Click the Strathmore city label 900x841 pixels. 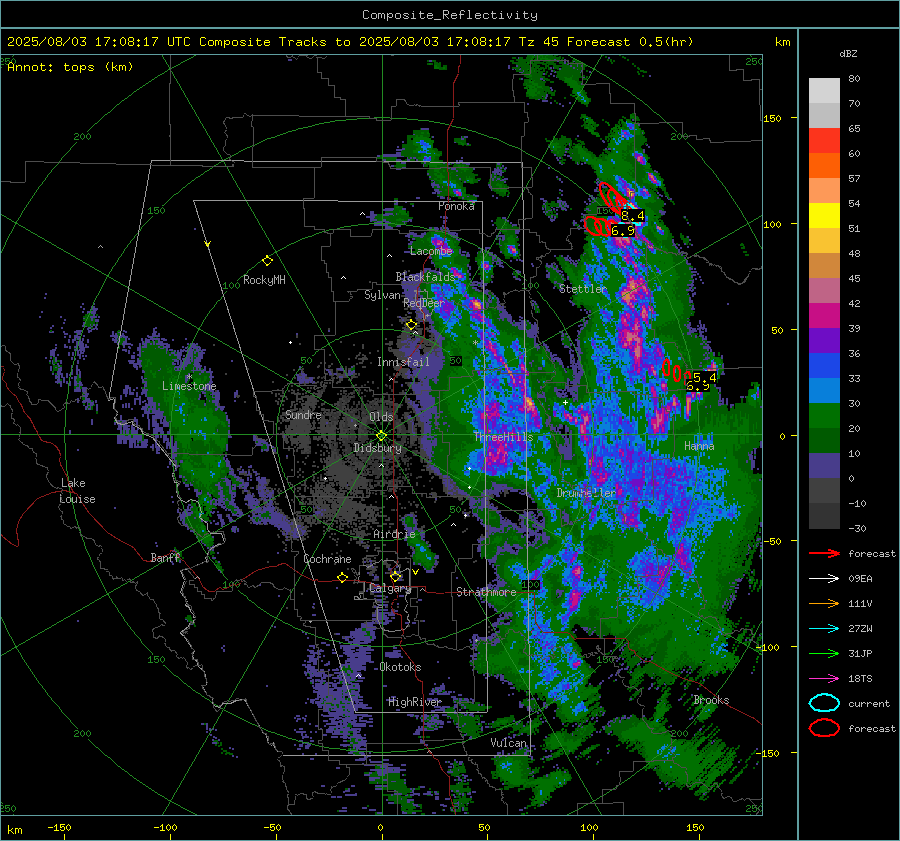(x=486, y=592)
